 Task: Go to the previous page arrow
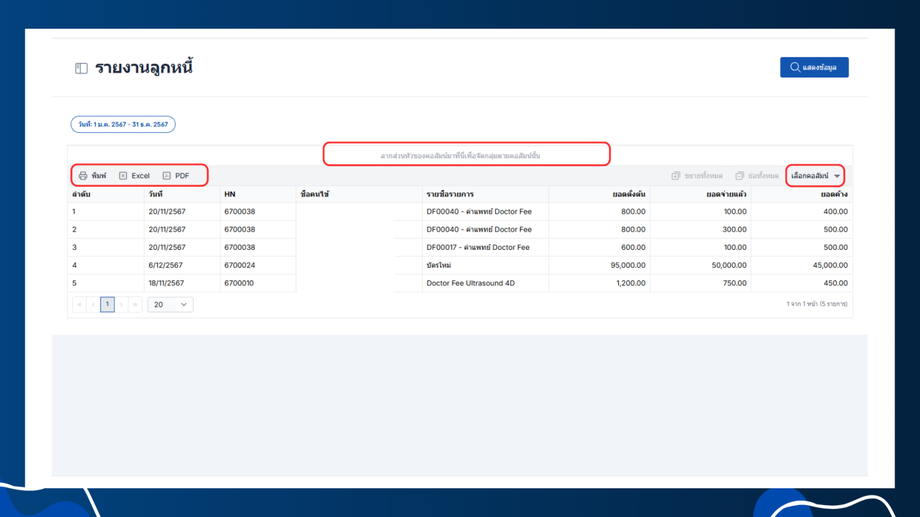(93, 305)
